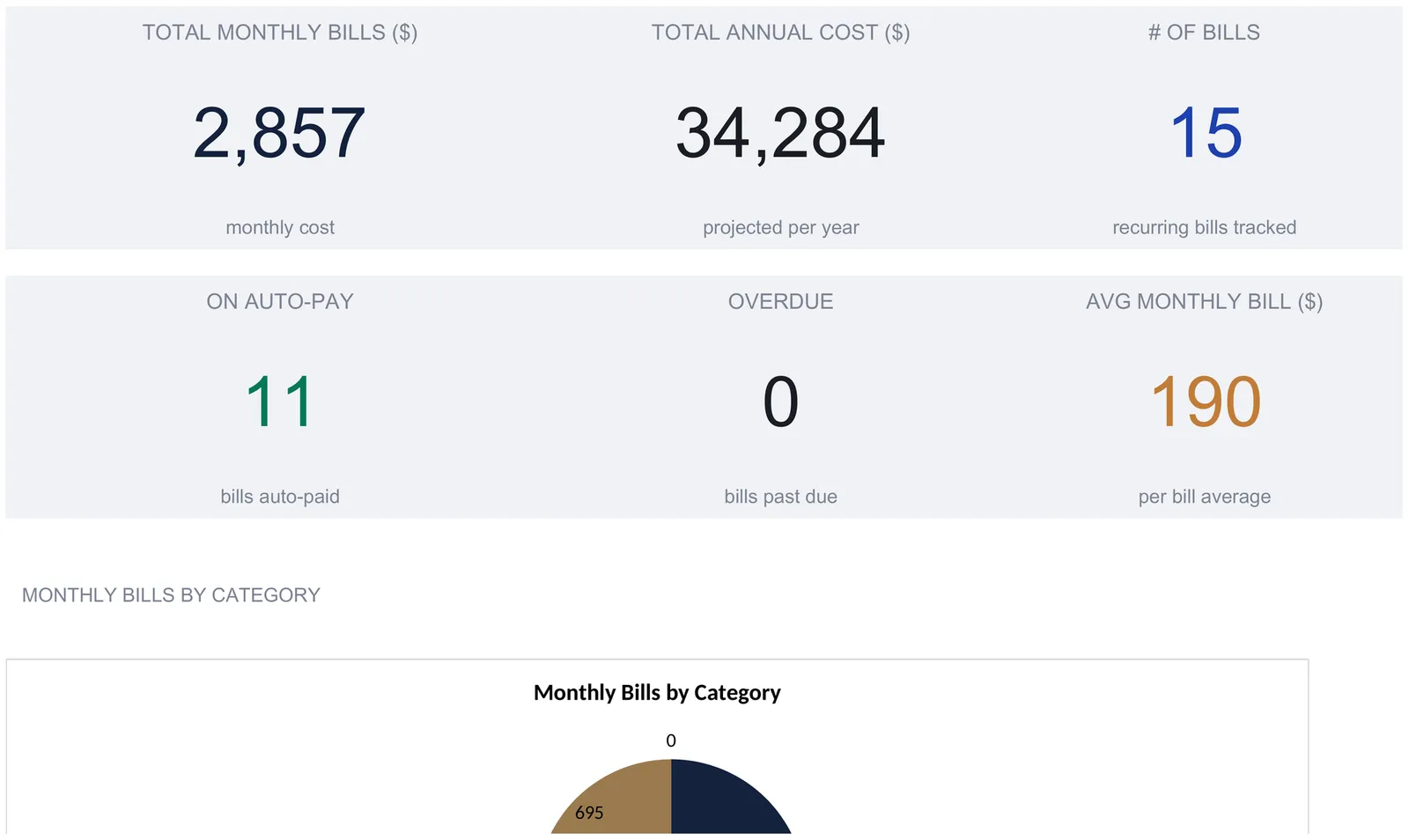
Task: Click the green 11 auto-pay value
Action: coord(279,402)
